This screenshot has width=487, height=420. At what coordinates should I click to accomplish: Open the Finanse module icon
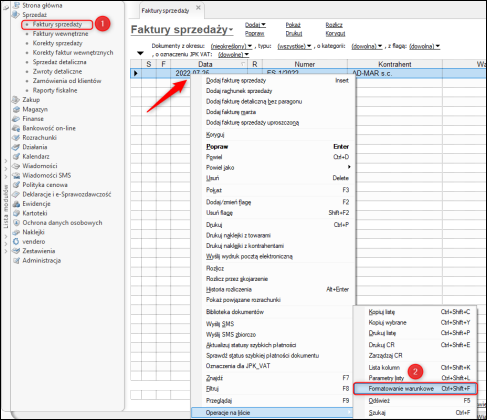(16, 119)
